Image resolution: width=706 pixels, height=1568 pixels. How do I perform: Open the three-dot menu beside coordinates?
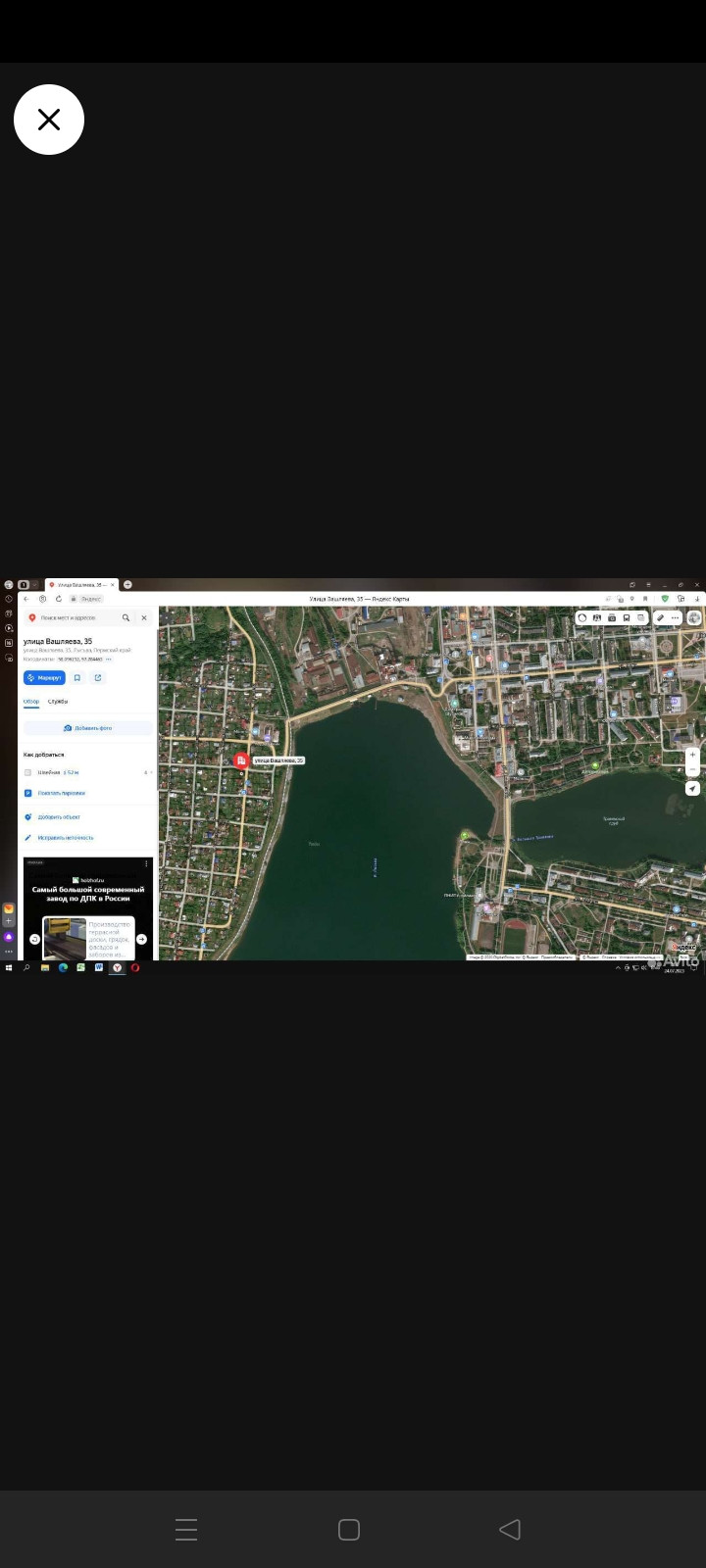click(x=108, y=660)
